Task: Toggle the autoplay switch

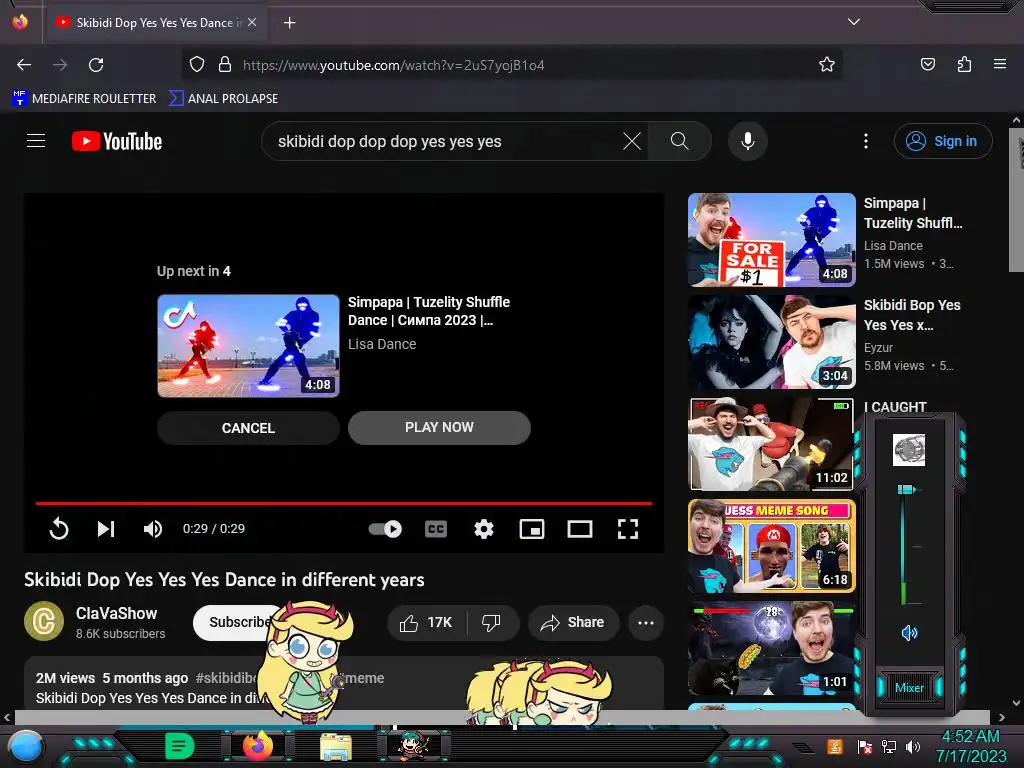Action: [385, 528]
